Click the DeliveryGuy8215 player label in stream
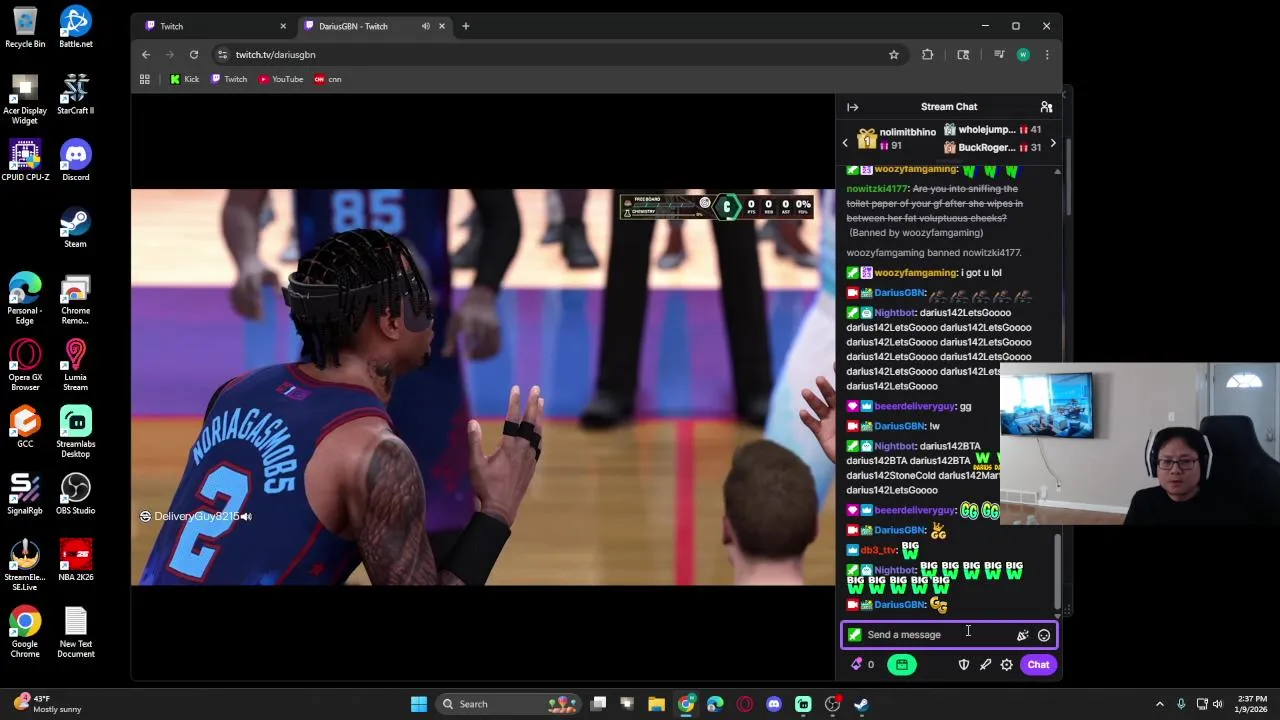The image size is (1280, 720). (196, 517)
